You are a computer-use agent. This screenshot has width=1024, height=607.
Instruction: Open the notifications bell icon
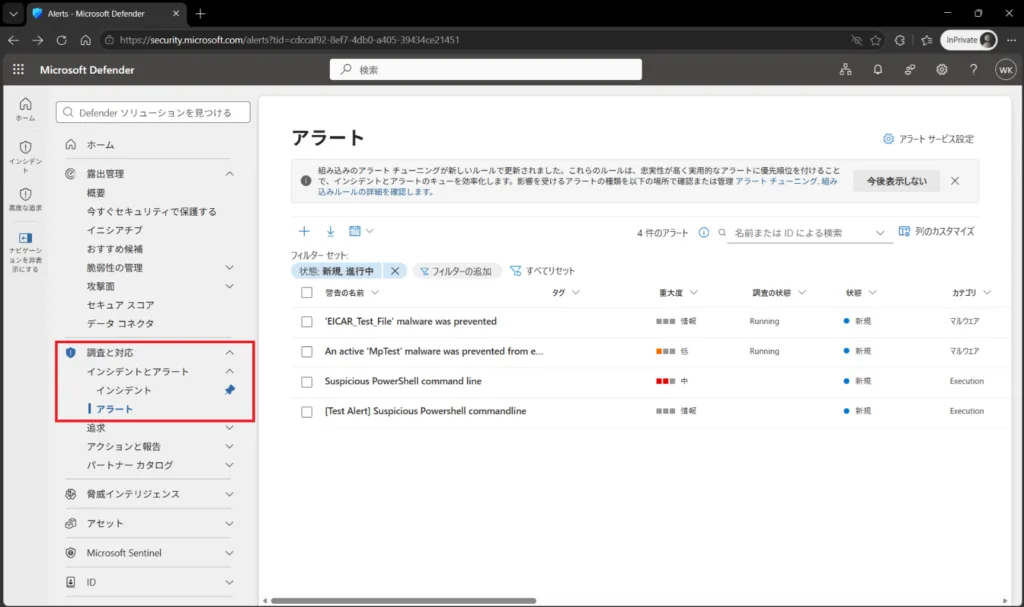878,69
